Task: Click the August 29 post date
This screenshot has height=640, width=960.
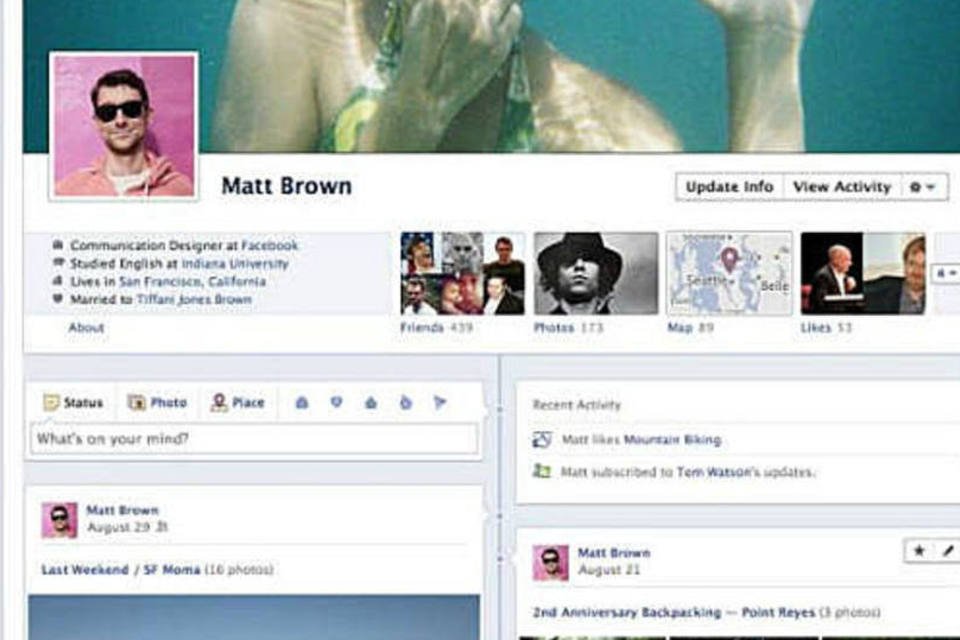Action: (x=118, y=527)
